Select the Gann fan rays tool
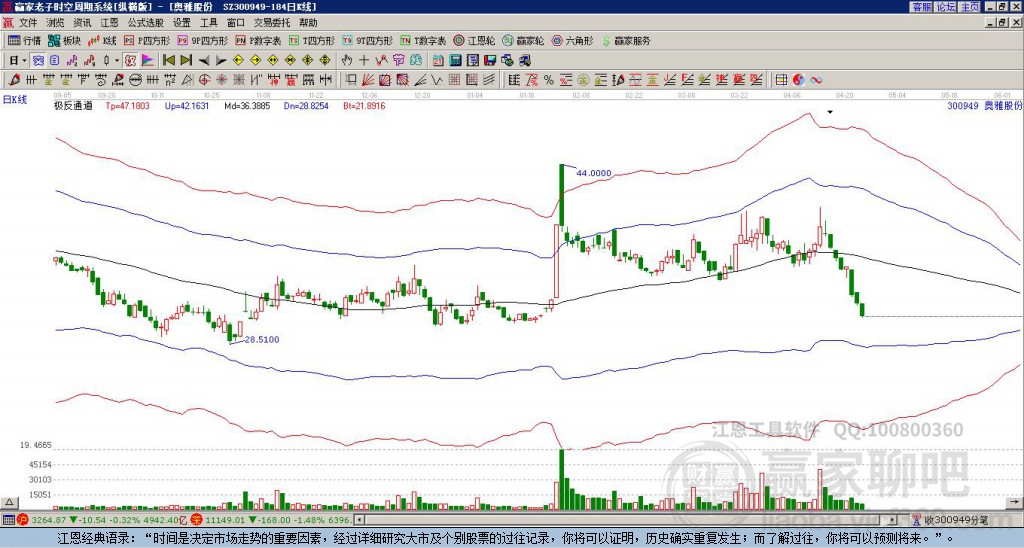 368,80
